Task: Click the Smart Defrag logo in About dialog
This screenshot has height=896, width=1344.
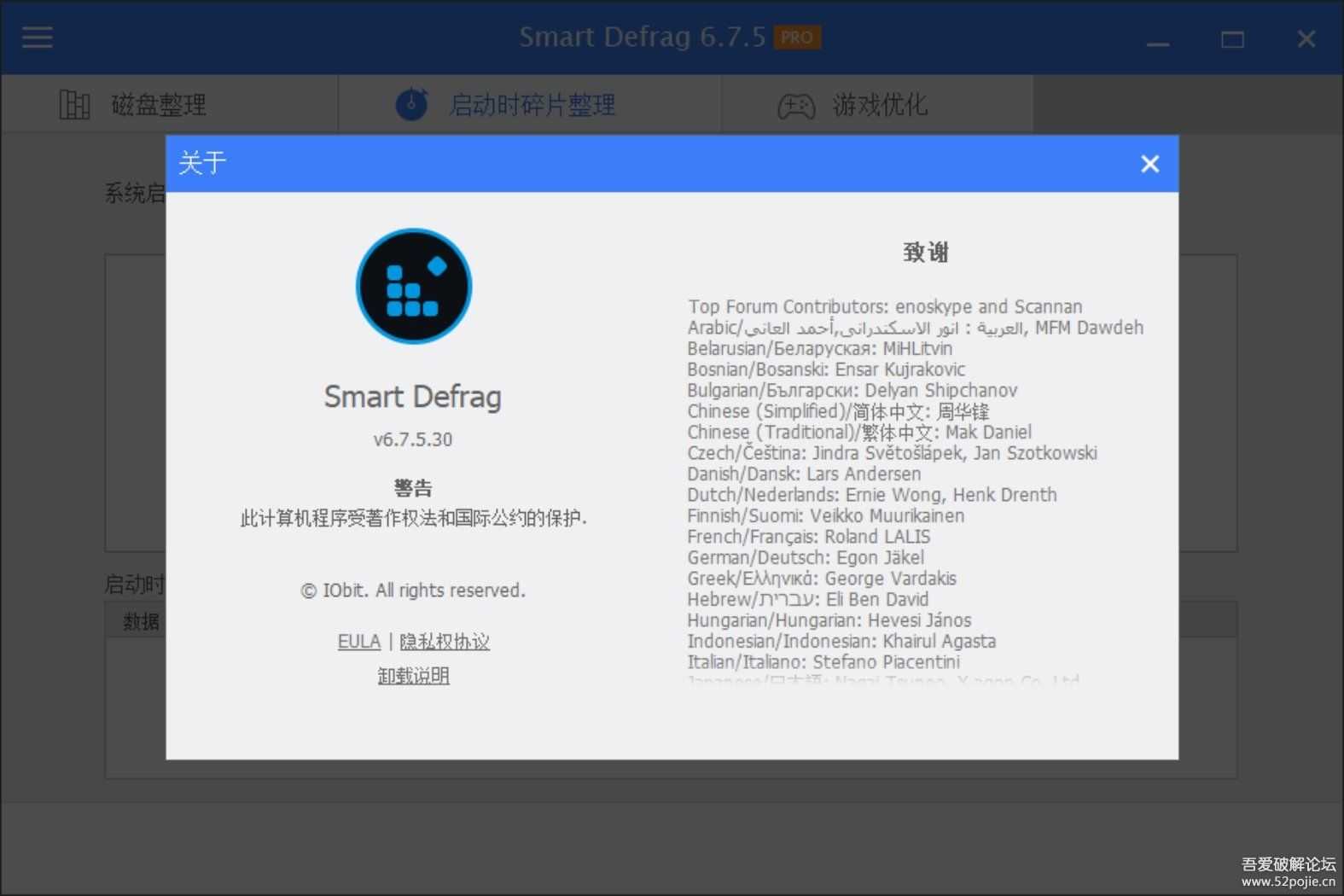Action: click(414, 286)
